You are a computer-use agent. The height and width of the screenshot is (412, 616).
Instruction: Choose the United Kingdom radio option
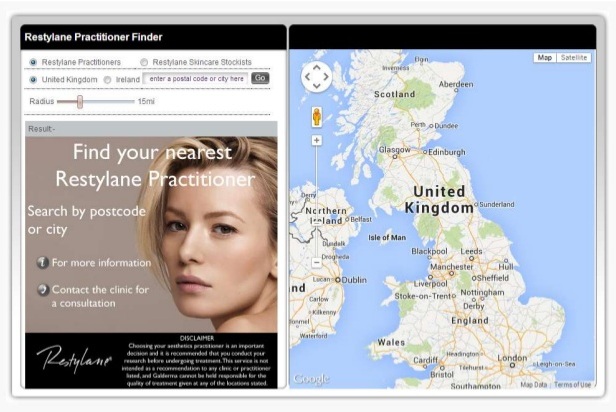point(33,80)
